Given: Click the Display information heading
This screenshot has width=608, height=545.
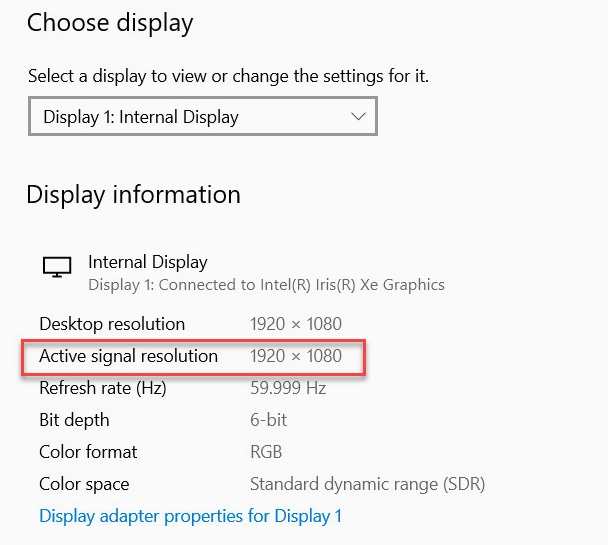Looking at the screenshot, I should click(133, 195).
